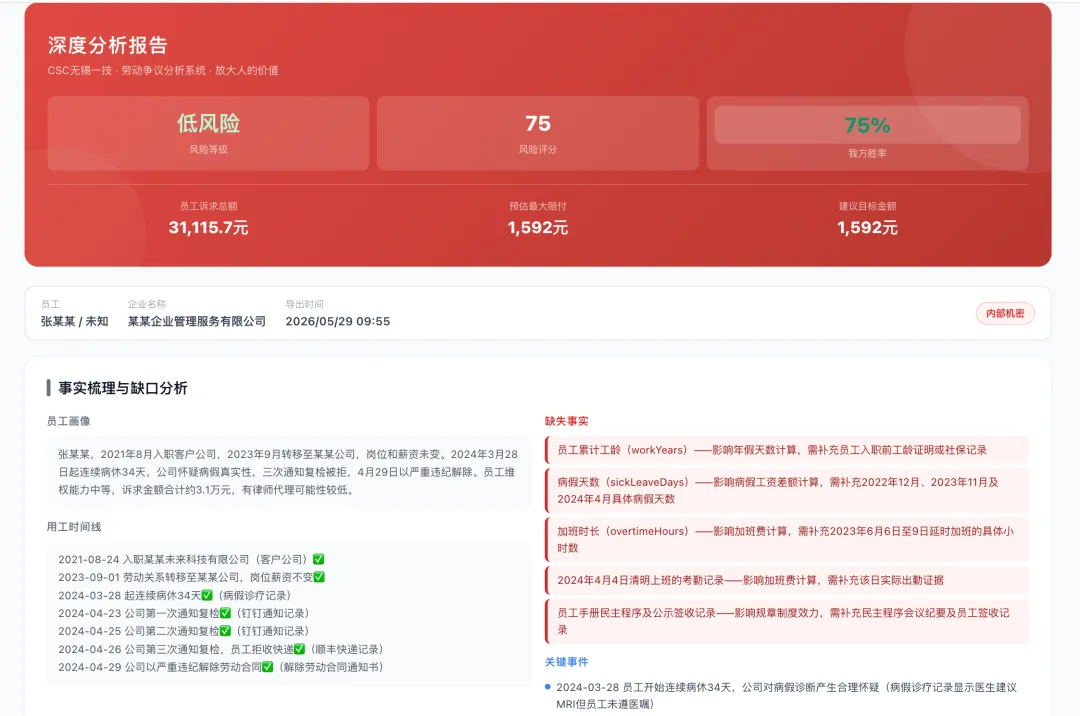
Task: Click export time 2026/05/29 09:55
Action: (x=338, y=322)
